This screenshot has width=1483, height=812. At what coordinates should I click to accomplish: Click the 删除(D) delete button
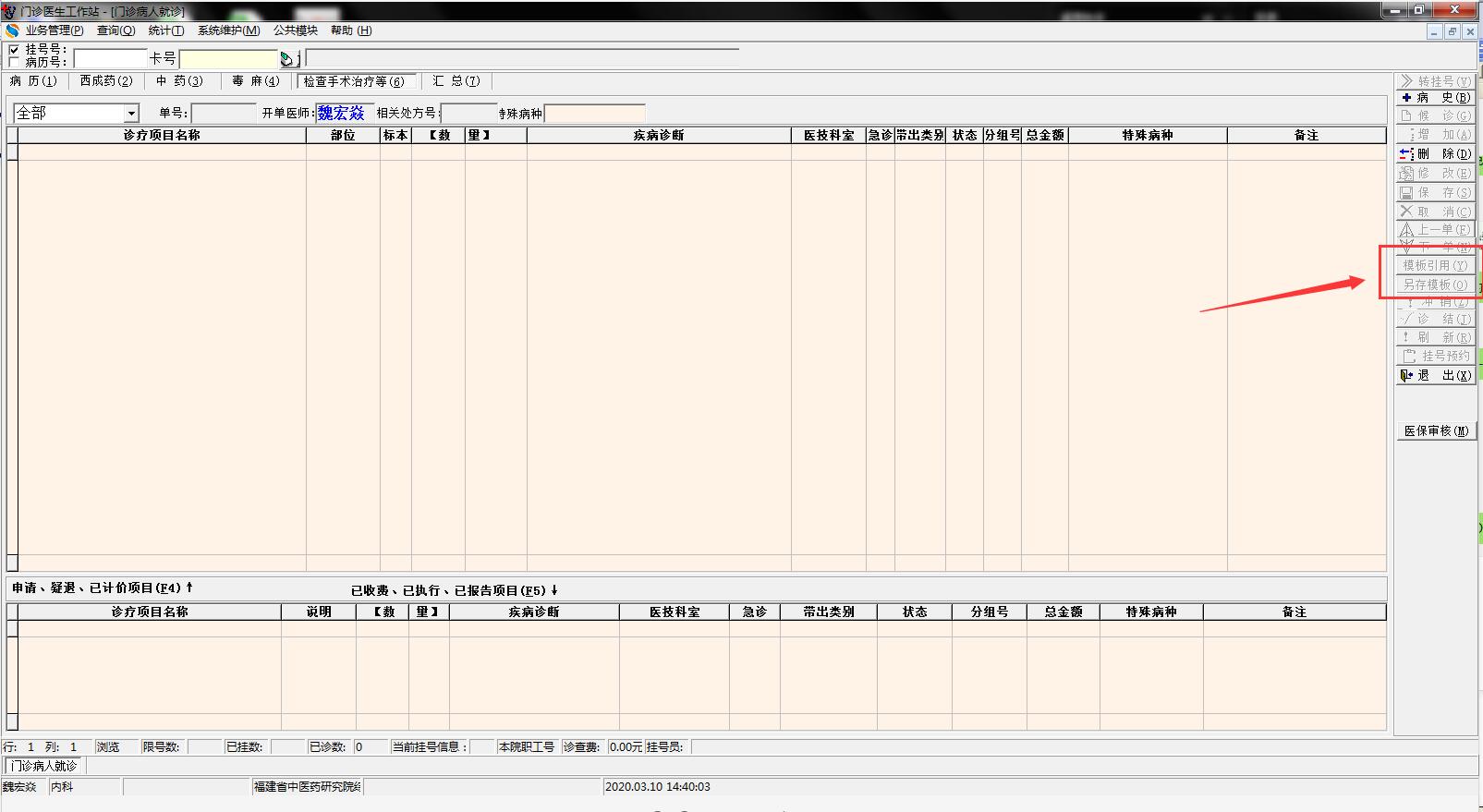tap(1435, 154)
